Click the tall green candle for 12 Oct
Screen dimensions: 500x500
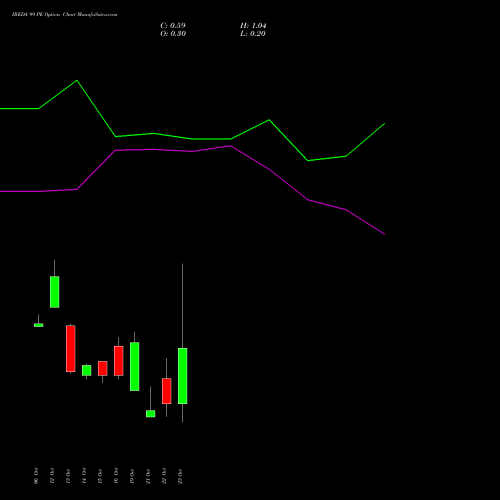coord(55,292)
